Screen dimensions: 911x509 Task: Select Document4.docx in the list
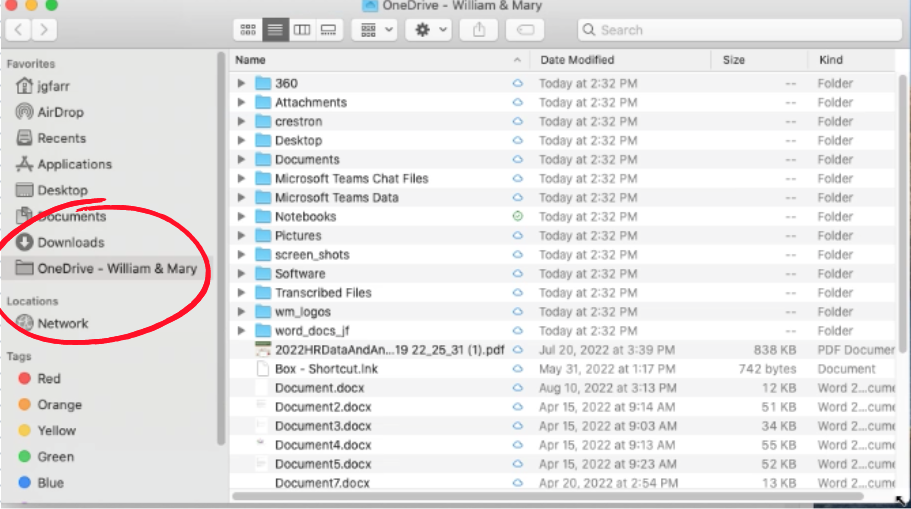(x=323, y=445)
